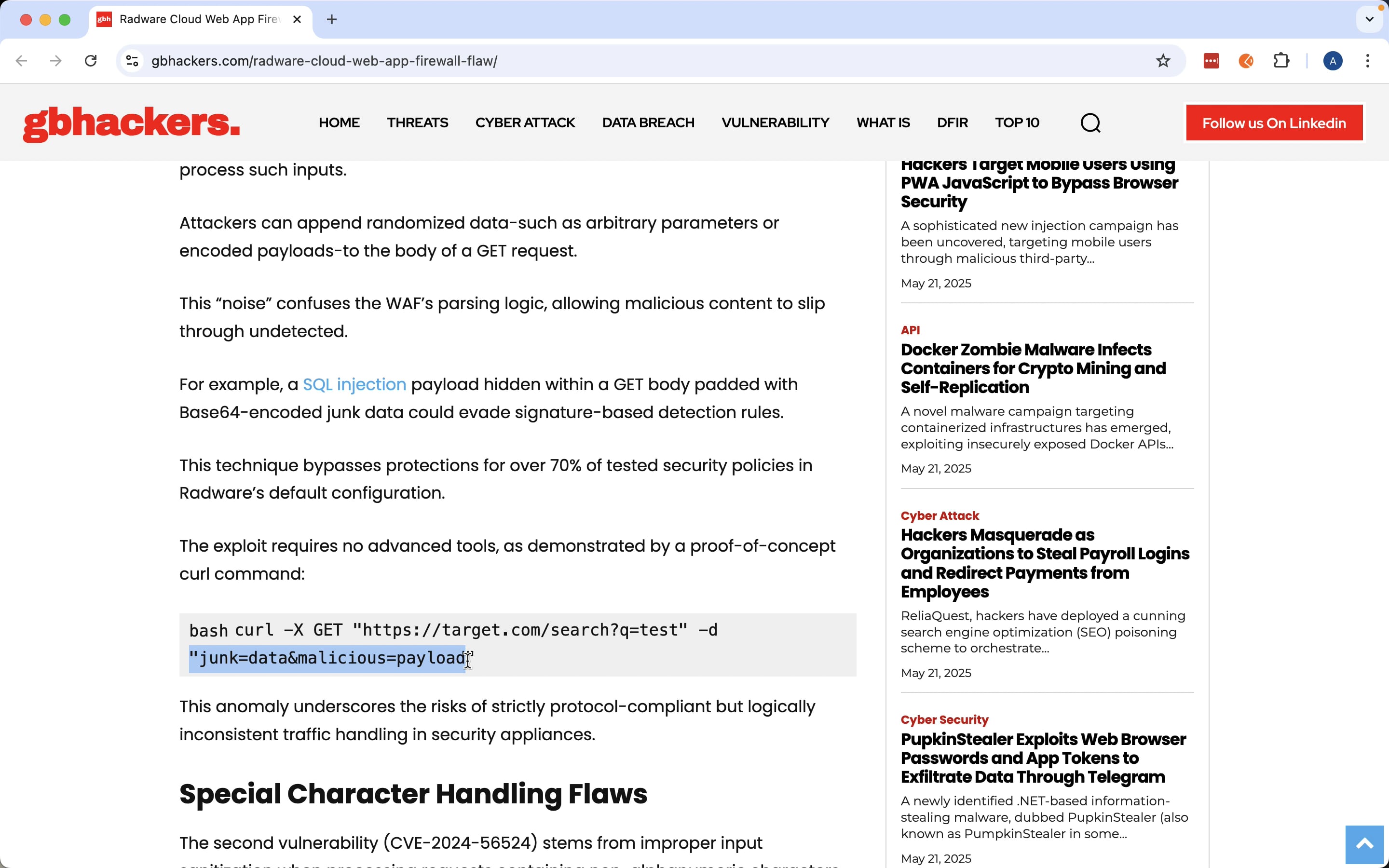
Task: Open the THREATS menu item
Action: click(417, 123)
